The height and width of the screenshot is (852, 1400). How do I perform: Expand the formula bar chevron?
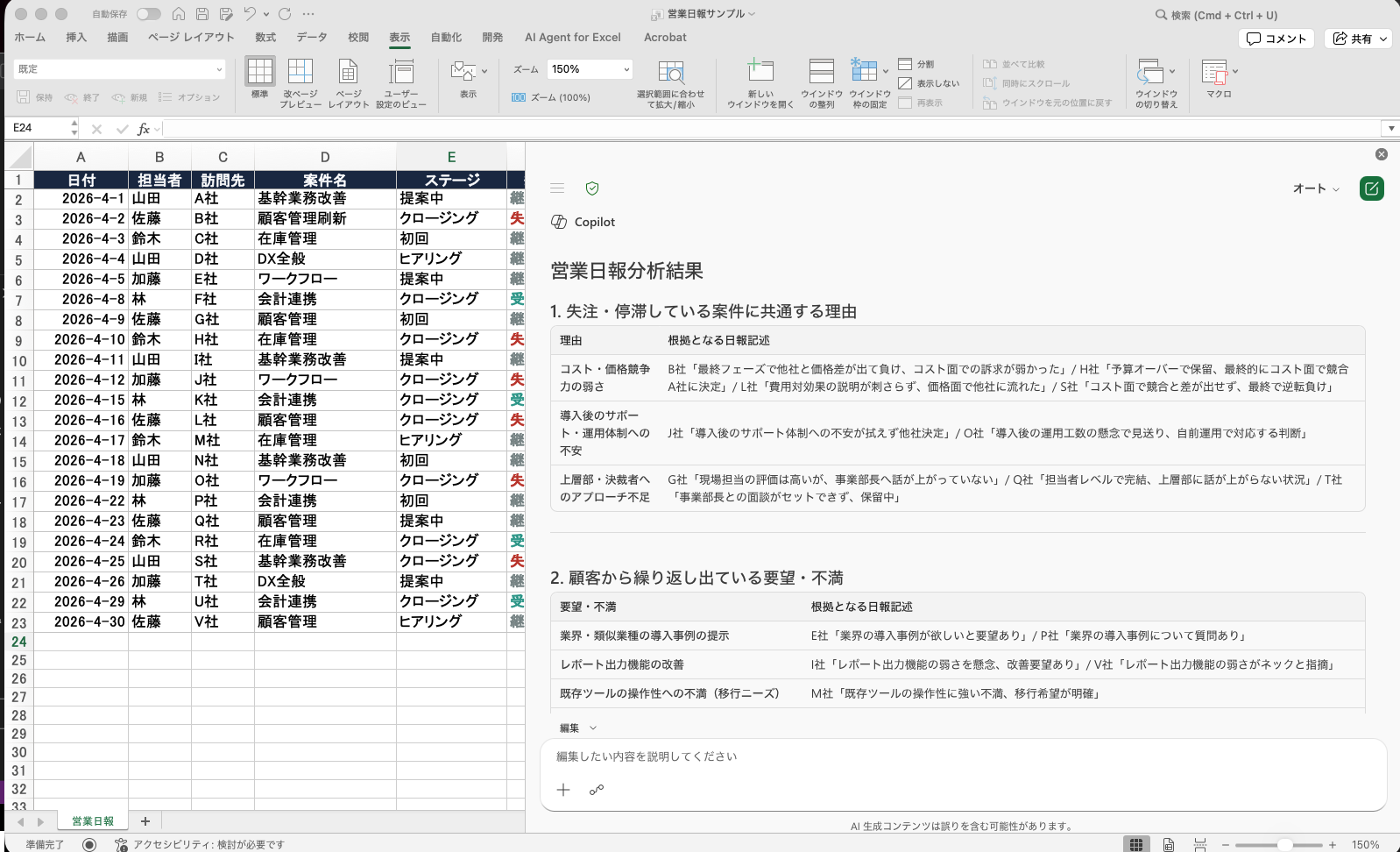(x=1390, y=129)
